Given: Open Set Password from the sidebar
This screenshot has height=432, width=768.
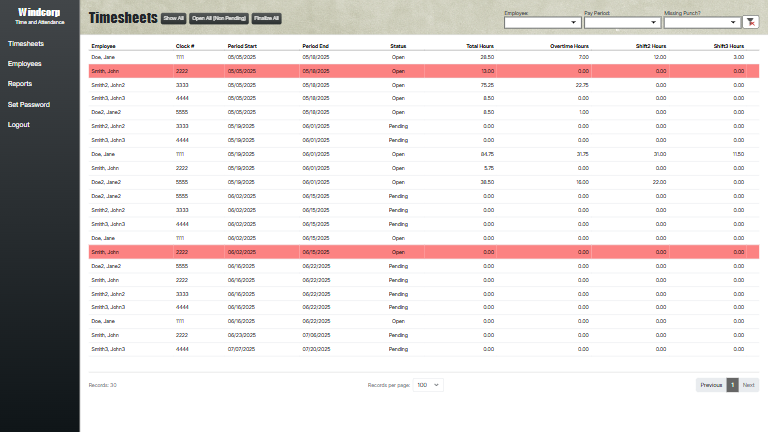Looking at the screenshot, I should (29, 104).
